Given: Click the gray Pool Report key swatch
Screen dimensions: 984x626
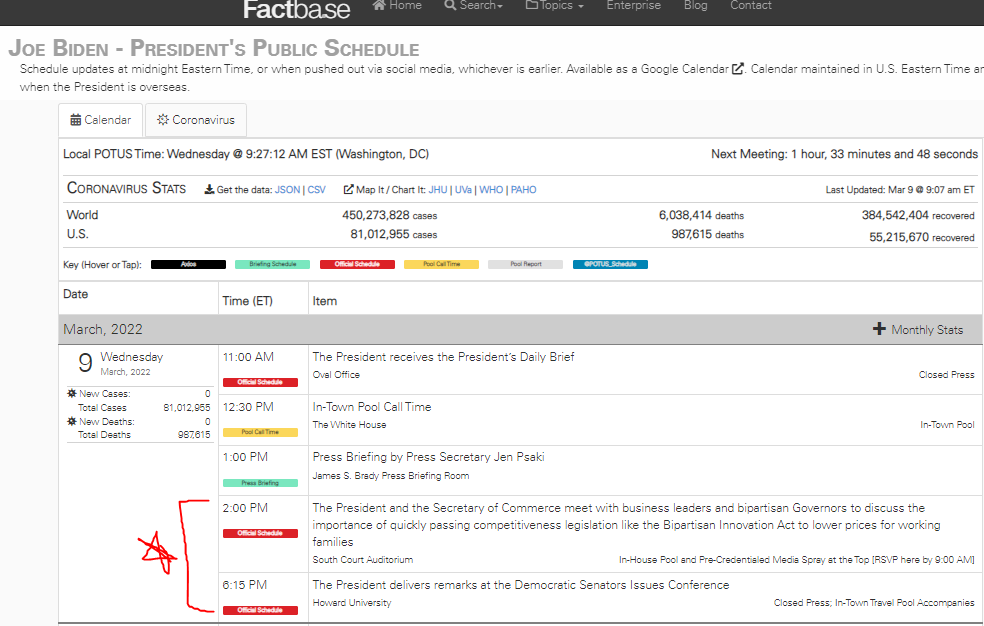Looking at the screenshot, I should [x=525, y=265].
